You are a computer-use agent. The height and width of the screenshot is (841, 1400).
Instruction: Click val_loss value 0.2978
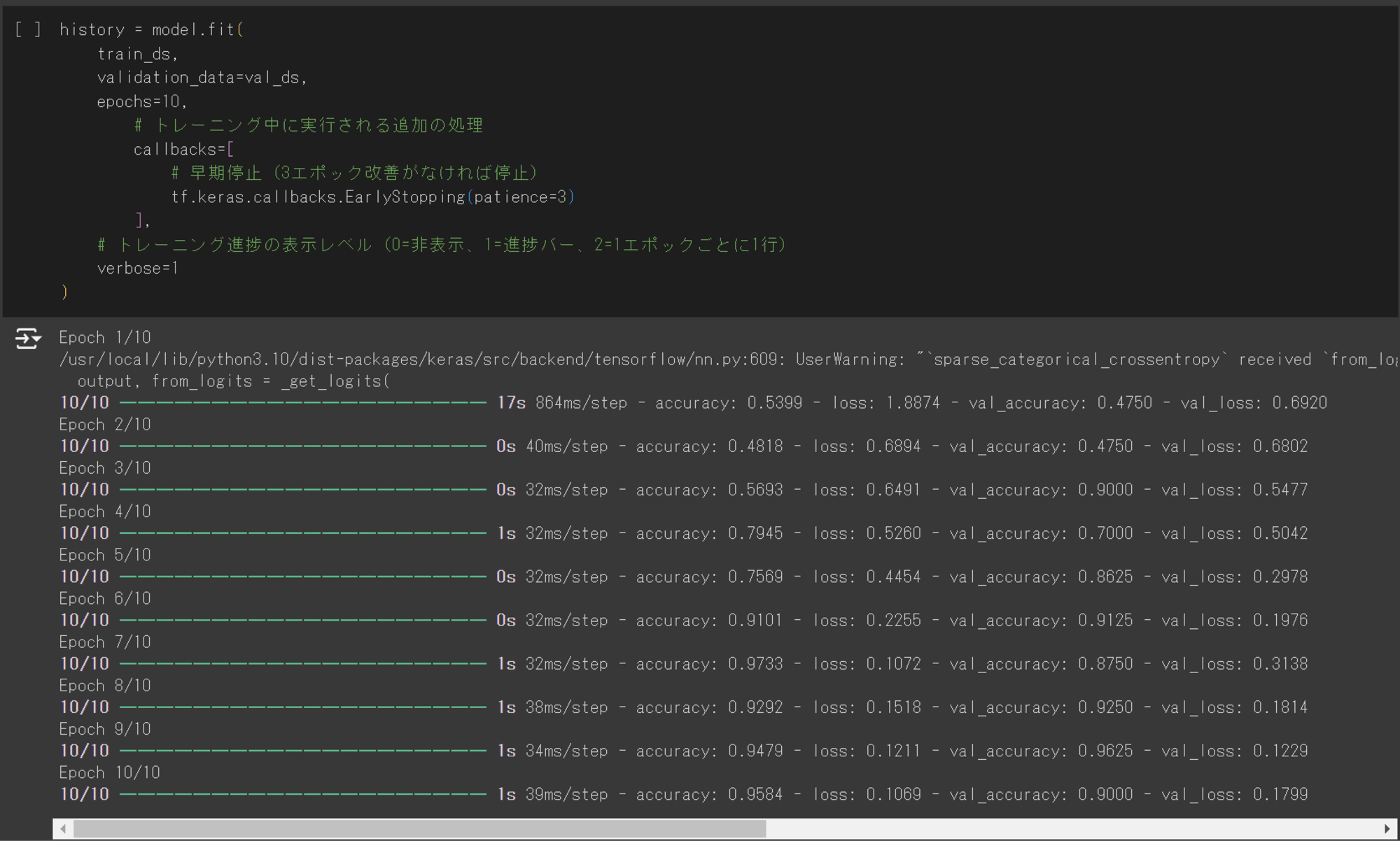point(1280,577)
